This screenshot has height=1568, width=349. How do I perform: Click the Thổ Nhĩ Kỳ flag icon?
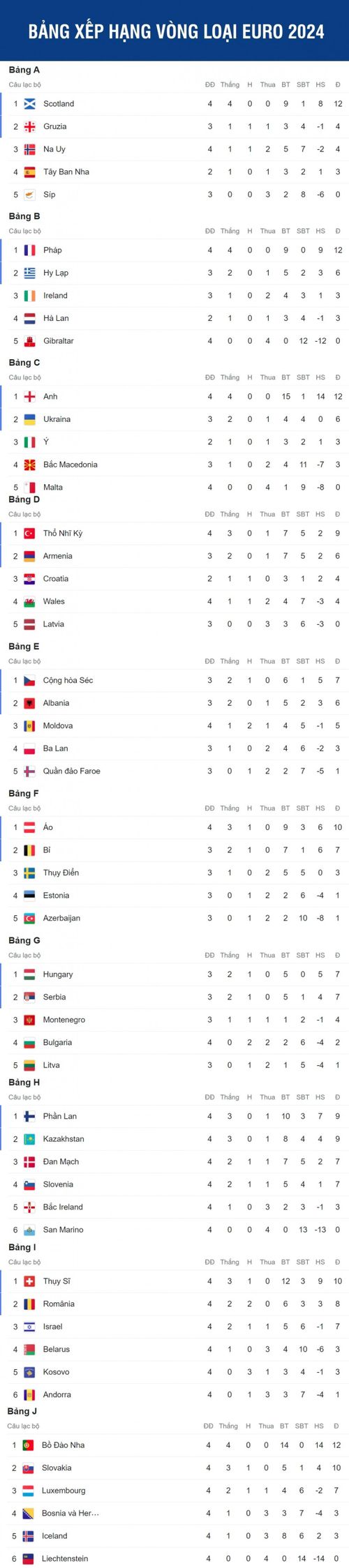point(29,534)
